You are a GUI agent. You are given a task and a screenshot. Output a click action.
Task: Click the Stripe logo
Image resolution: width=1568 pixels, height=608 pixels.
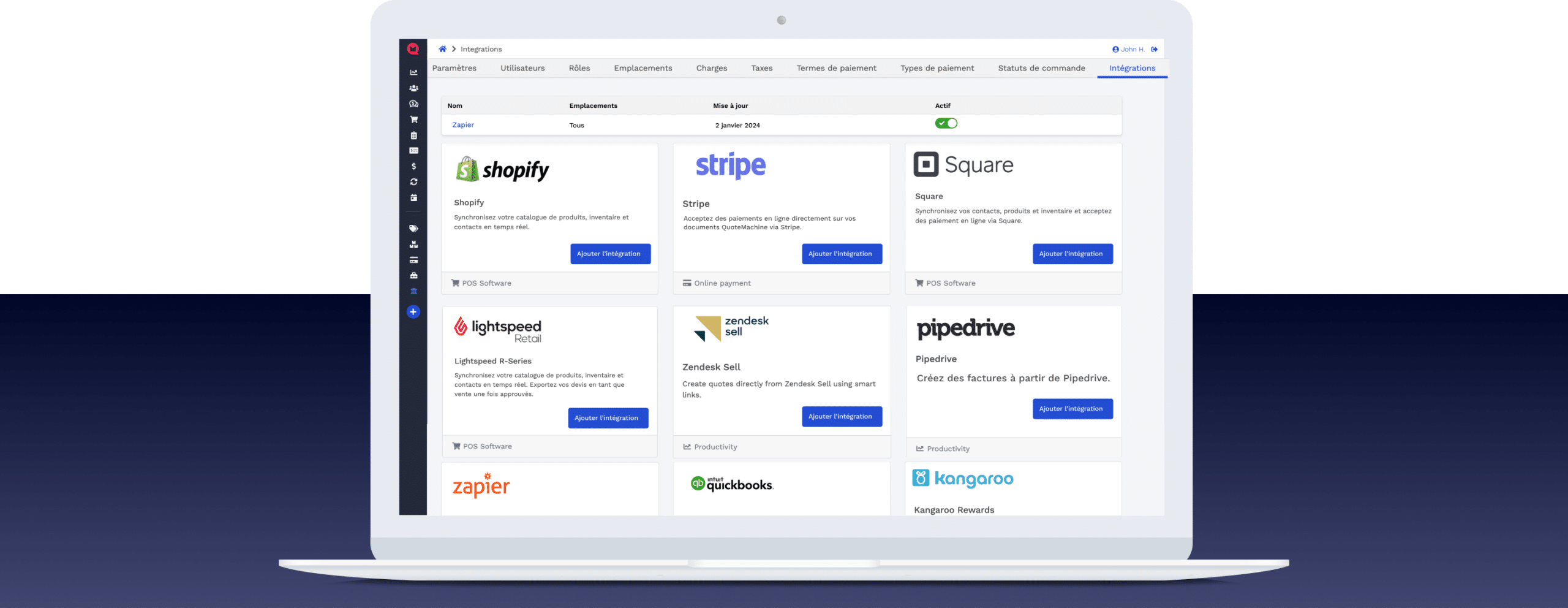click(x=731, y=165)
